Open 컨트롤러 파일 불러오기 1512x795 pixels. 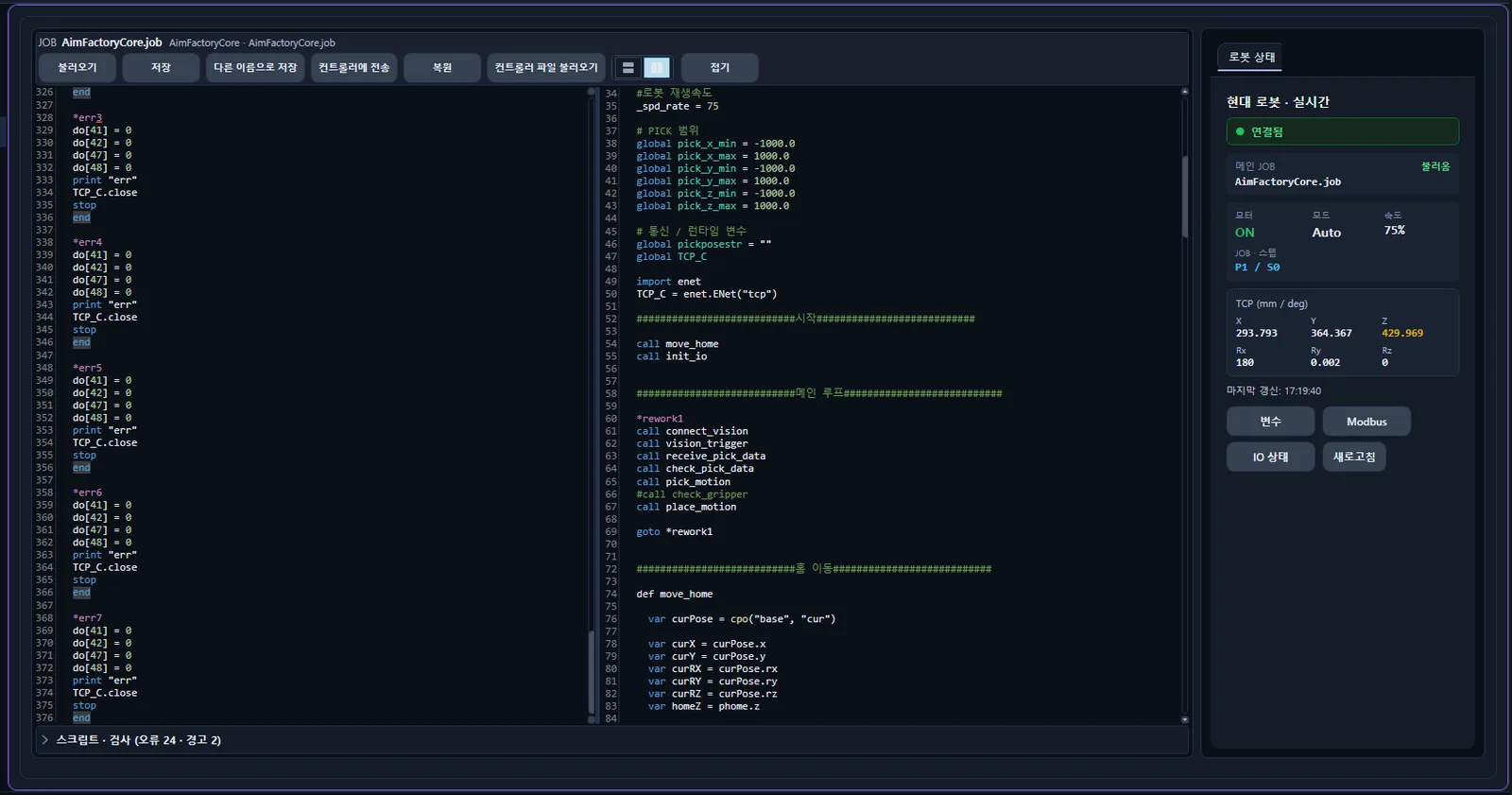pos(546,68)
